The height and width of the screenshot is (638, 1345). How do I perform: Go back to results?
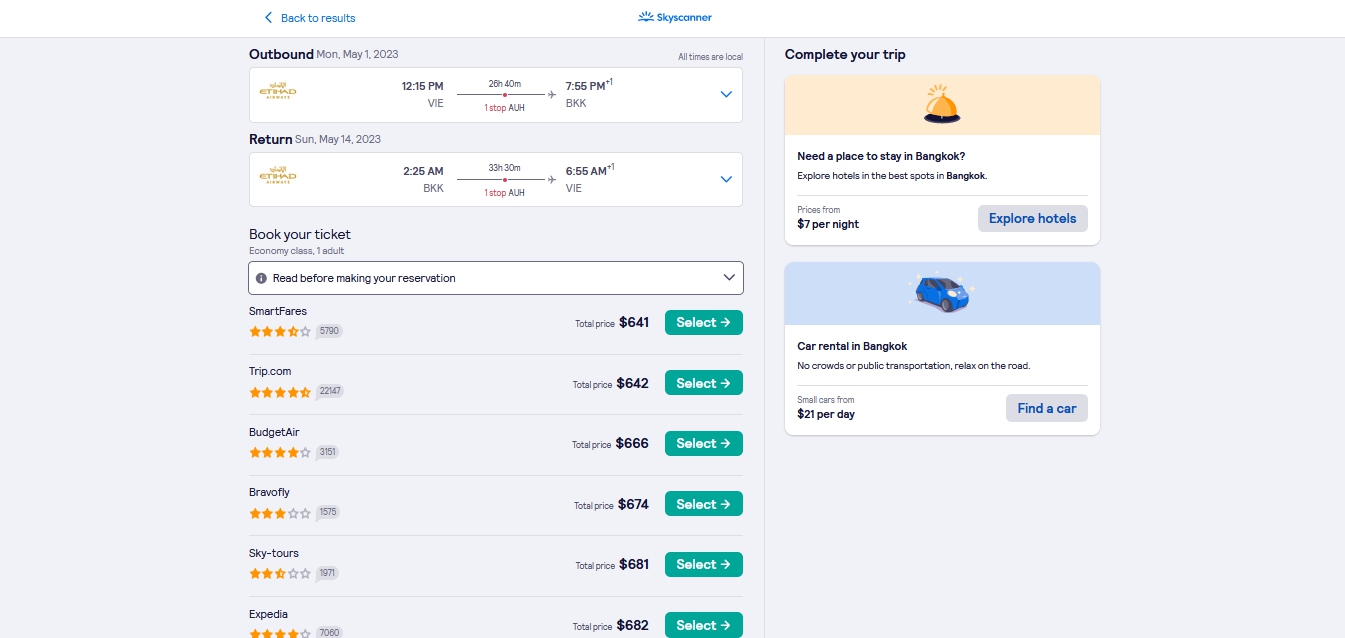309,18
